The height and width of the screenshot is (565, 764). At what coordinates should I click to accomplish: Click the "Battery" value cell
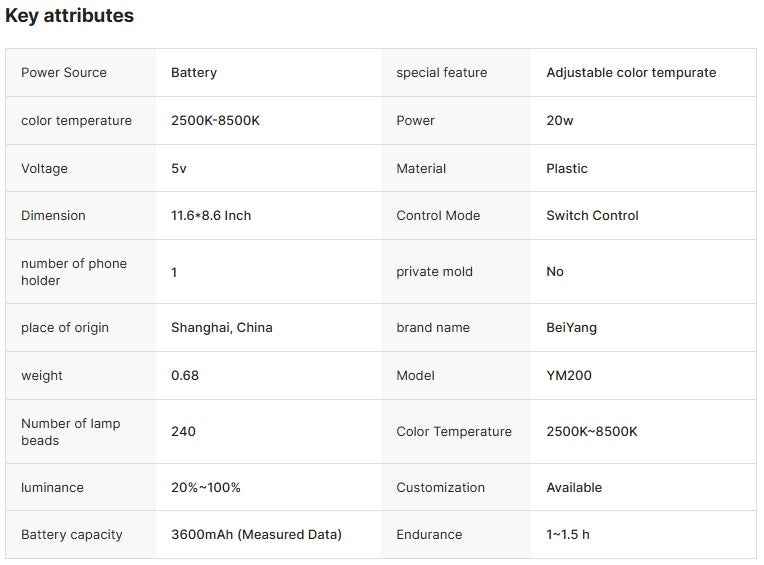click(194, 73)
